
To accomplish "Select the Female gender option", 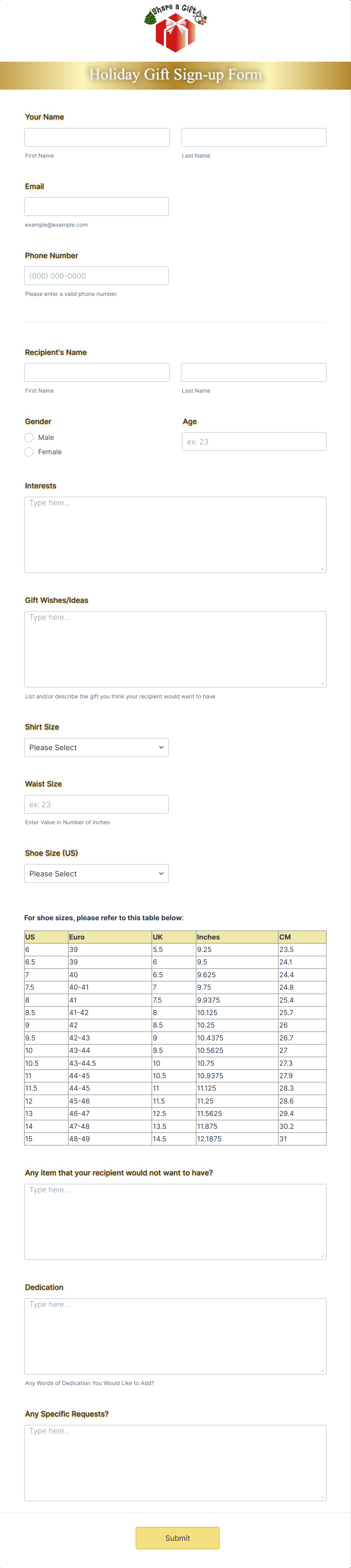I will [x=29, y=452].
